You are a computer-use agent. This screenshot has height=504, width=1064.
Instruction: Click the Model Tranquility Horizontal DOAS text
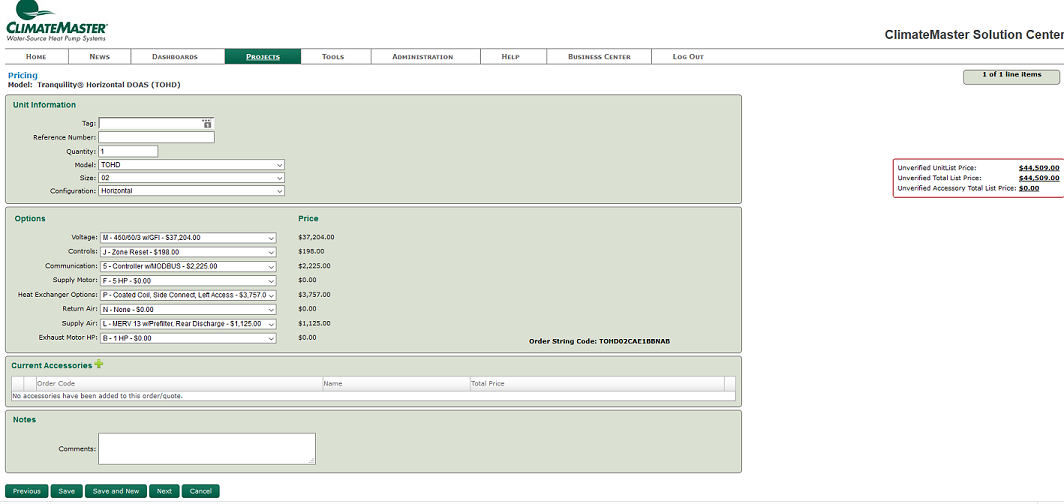pos(94,85)
